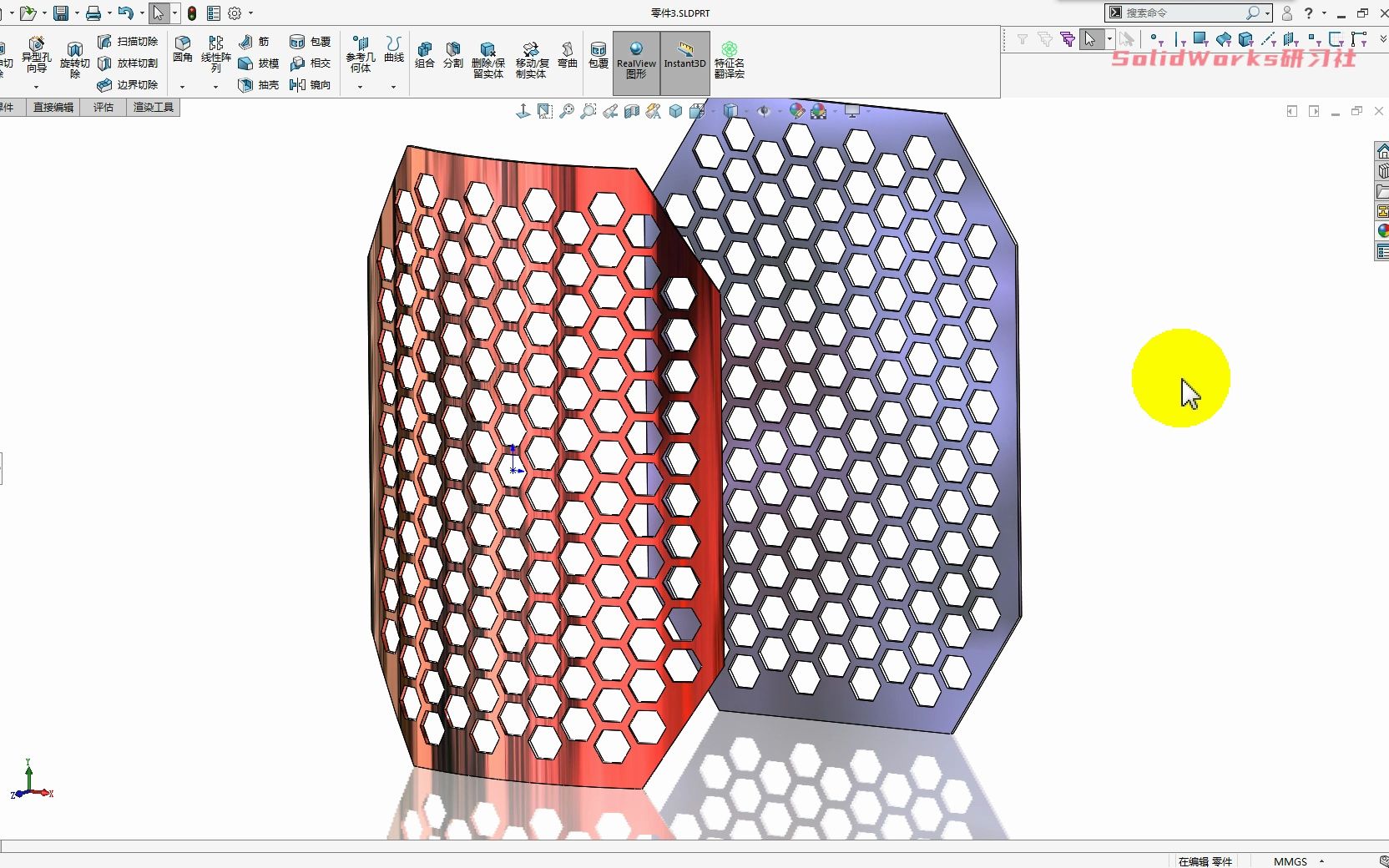Image resolution: width=1389 pixels, height=868 pixels.
Task: Open the 评估 ribbon tab
Action: coord(103,107)
